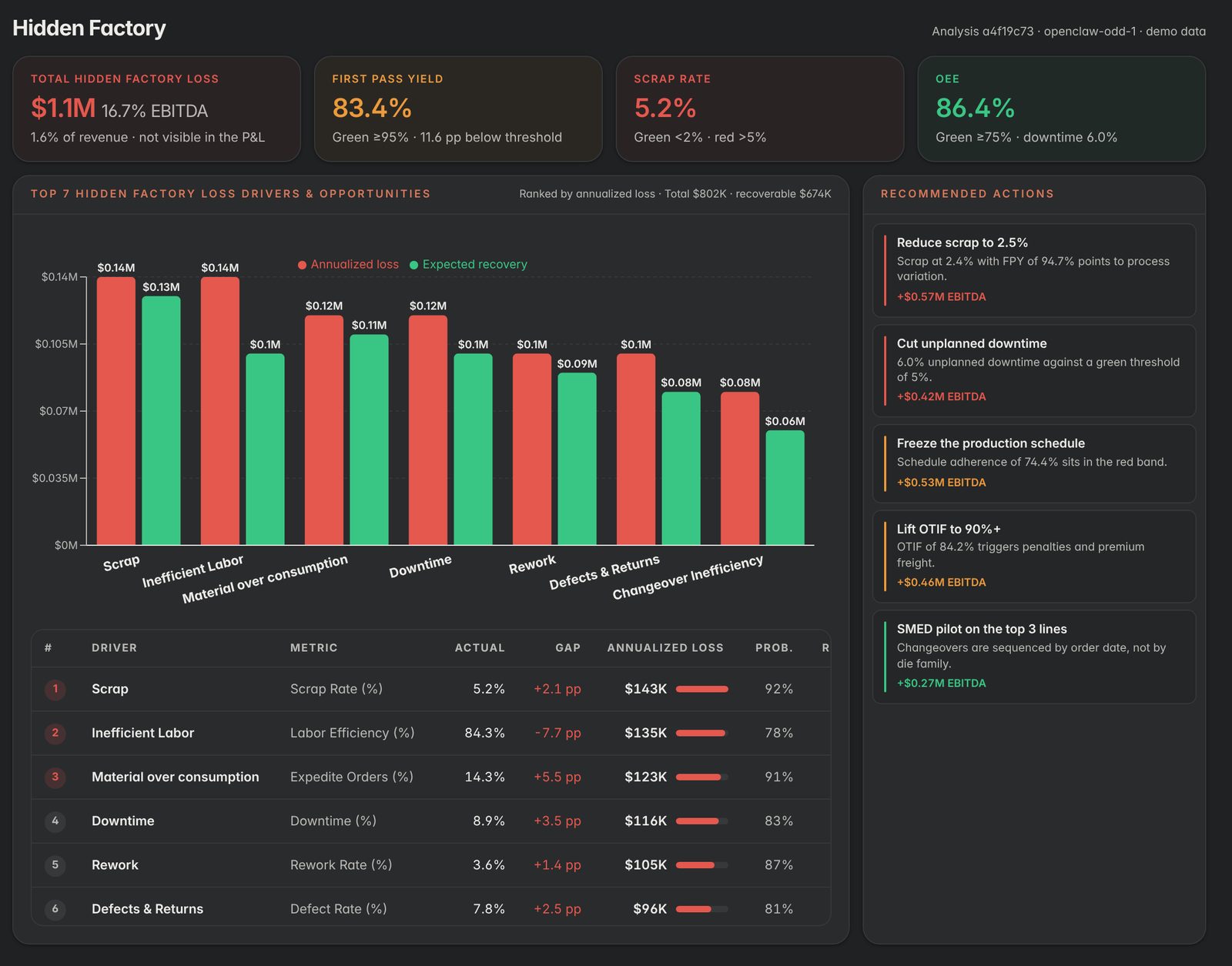Open Freeze the production schedule action
Viewport: 1232px width, 966px height.
pyautogui.click(x=1034, y=463)
